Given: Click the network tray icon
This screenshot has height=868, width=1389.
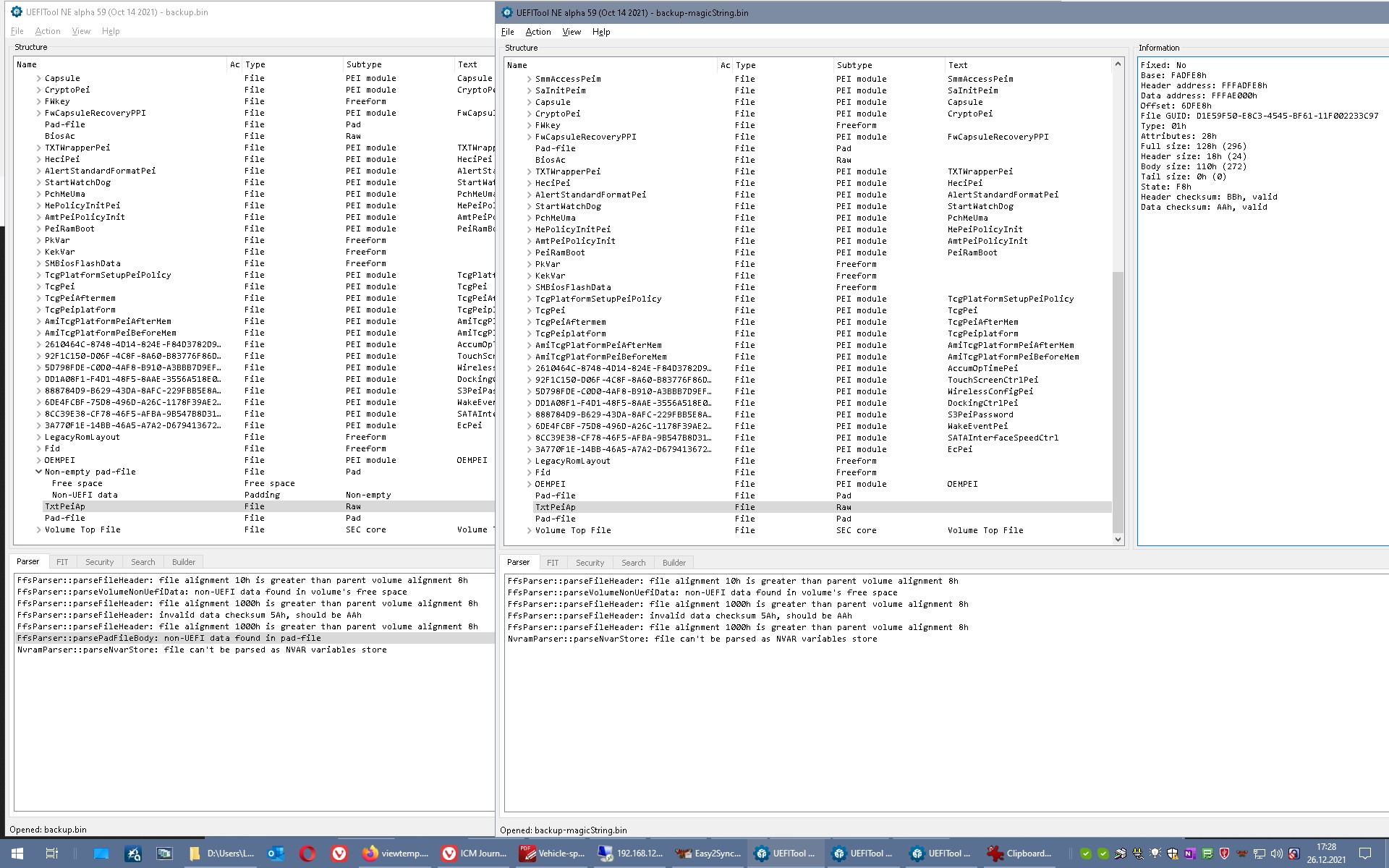Looking at the screenshot, I should pos(1259,854).
